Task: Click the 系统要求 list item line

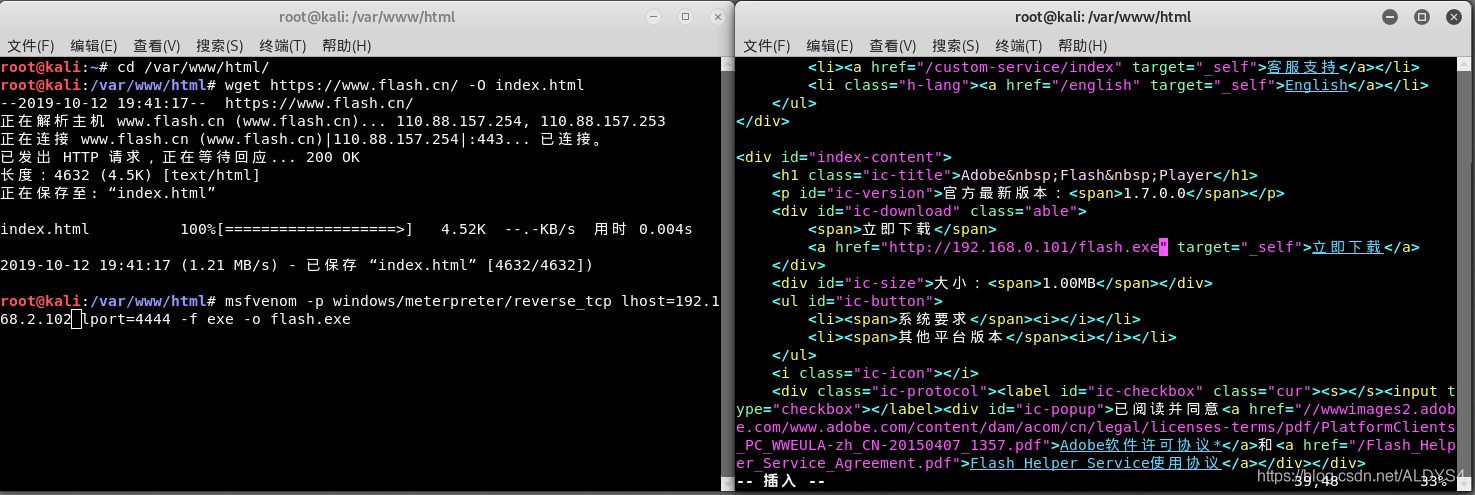Action: pyautogui.click(x=974, y=319)
